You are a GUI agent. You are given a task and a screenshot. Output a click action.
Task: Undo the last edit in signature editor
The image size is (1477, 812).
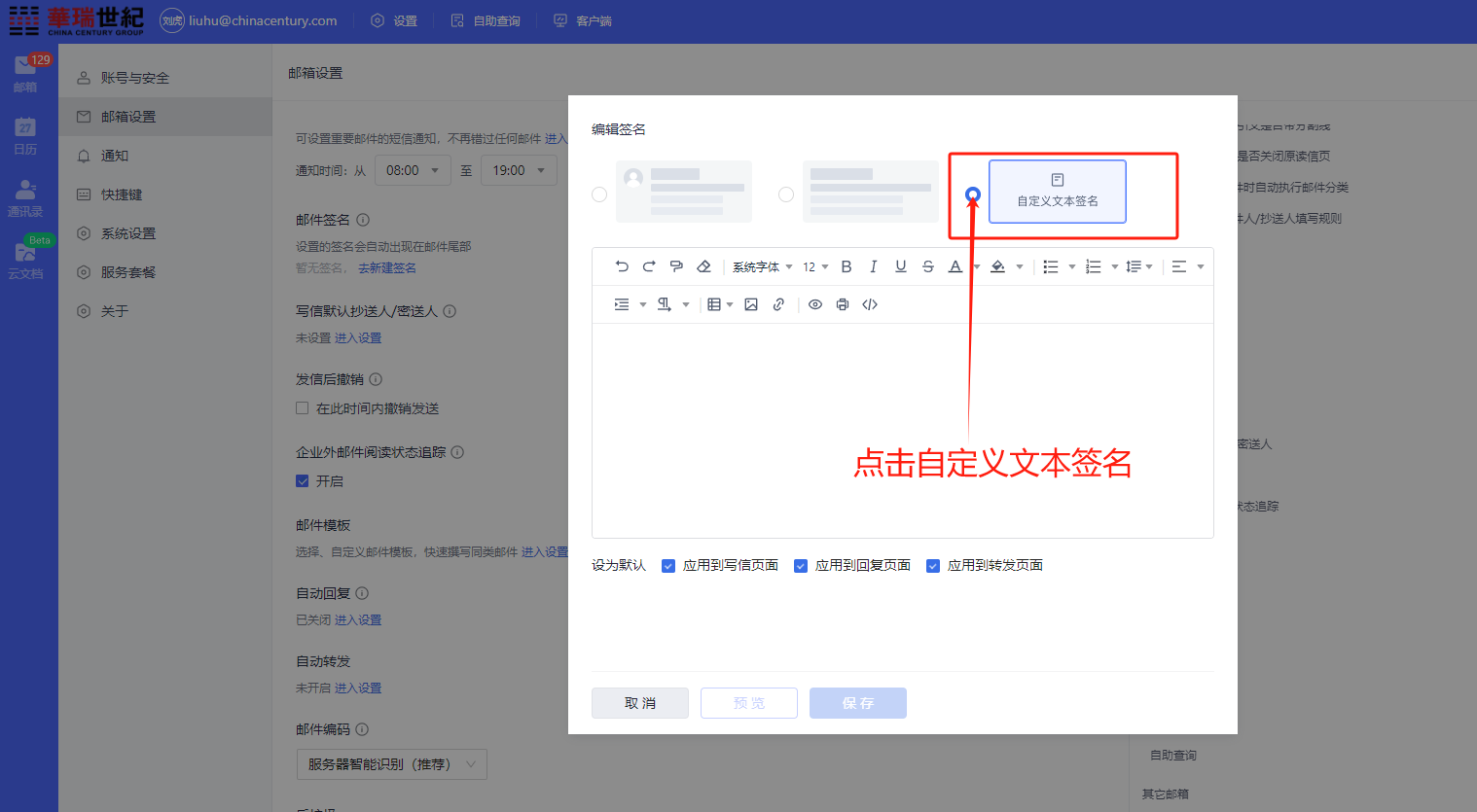click(x=622, y=266)
